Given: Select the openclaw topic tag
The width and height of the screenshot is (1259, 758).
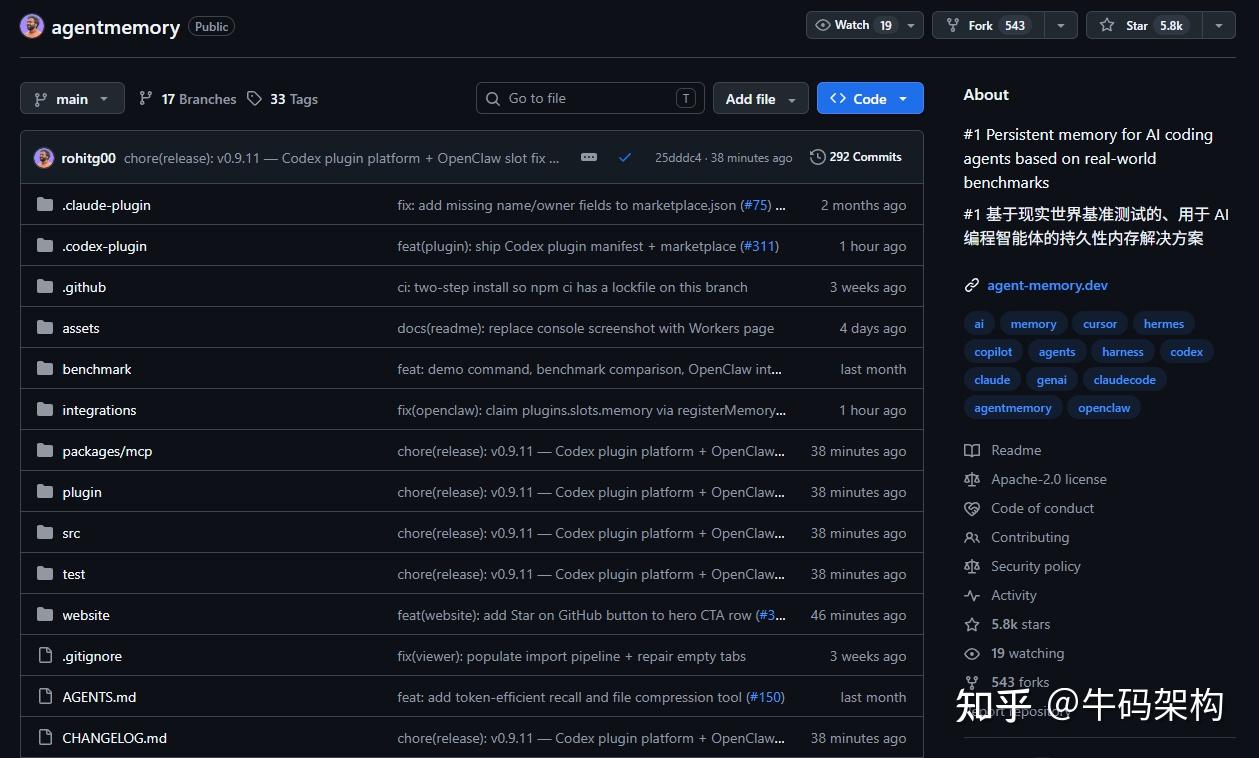Looking at the screenshot, I should [1104, 408].
